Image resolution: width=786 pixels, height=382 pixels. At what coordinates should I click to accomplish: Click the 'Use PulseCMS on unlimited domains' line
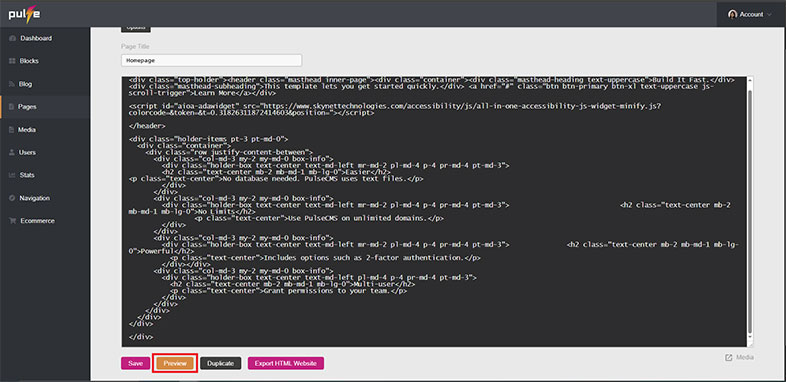pyautogui.click(x=319, y=218)
